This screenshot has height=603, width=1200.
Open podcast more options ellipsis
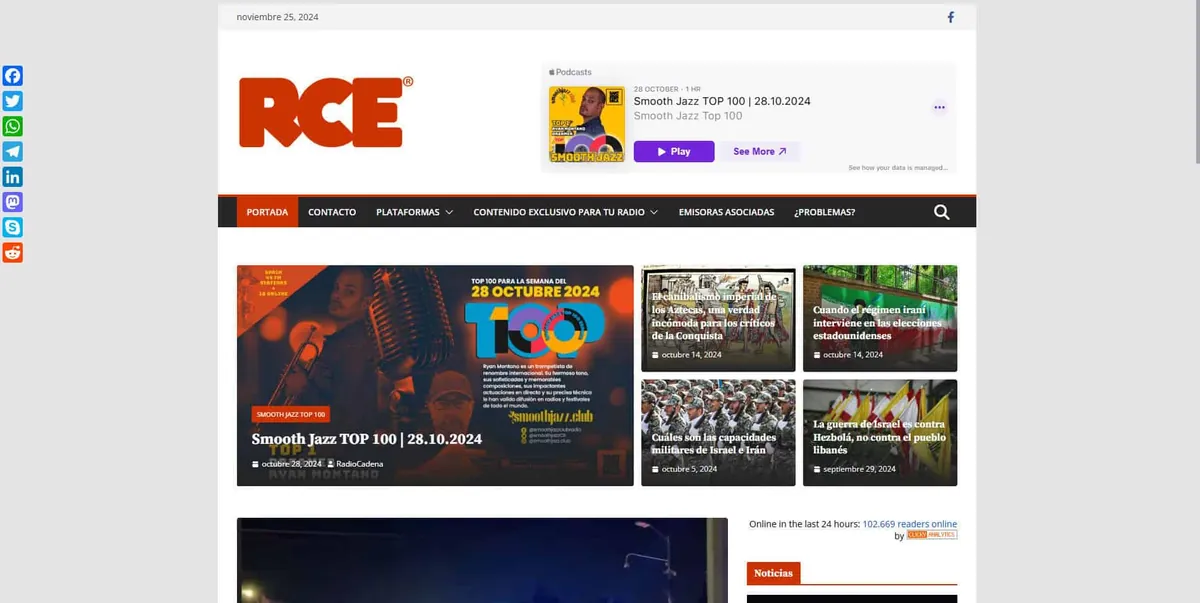(x=939, y=107)
